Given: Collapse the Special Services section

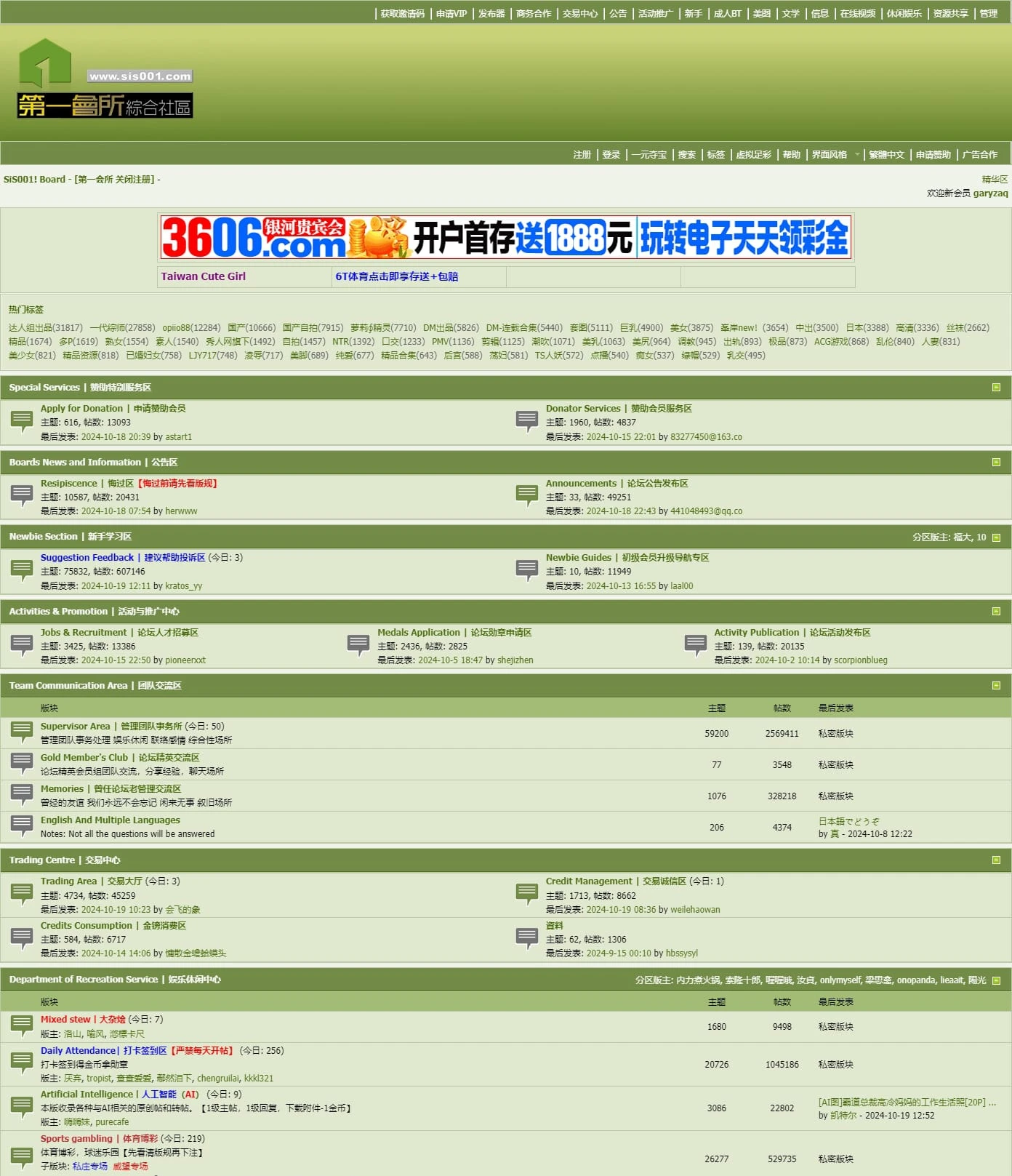Looking at the screenshot, I should click(996, 388).
